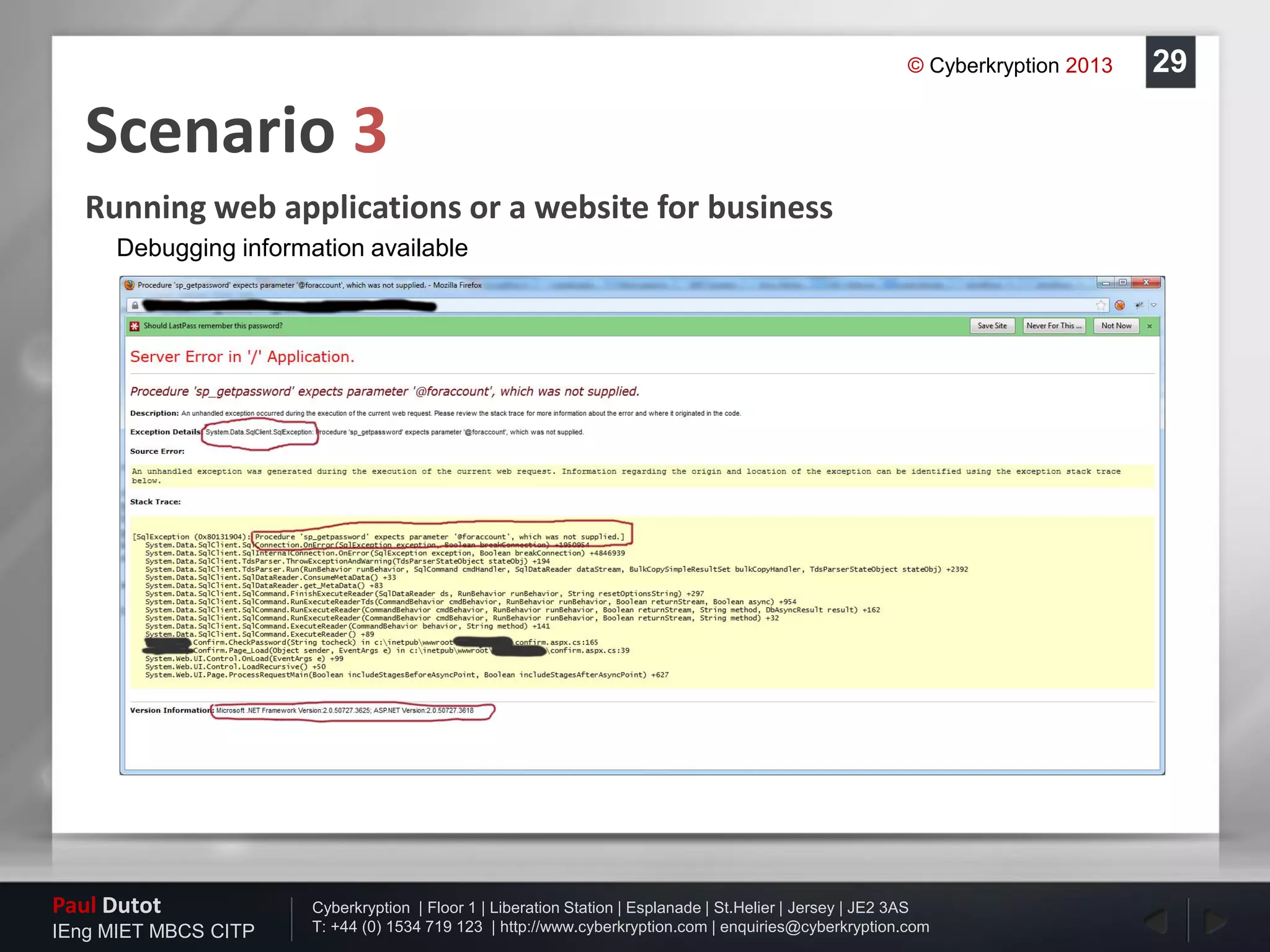Choose Never For This site option

pyautogui.click(x=1054, y=326)
